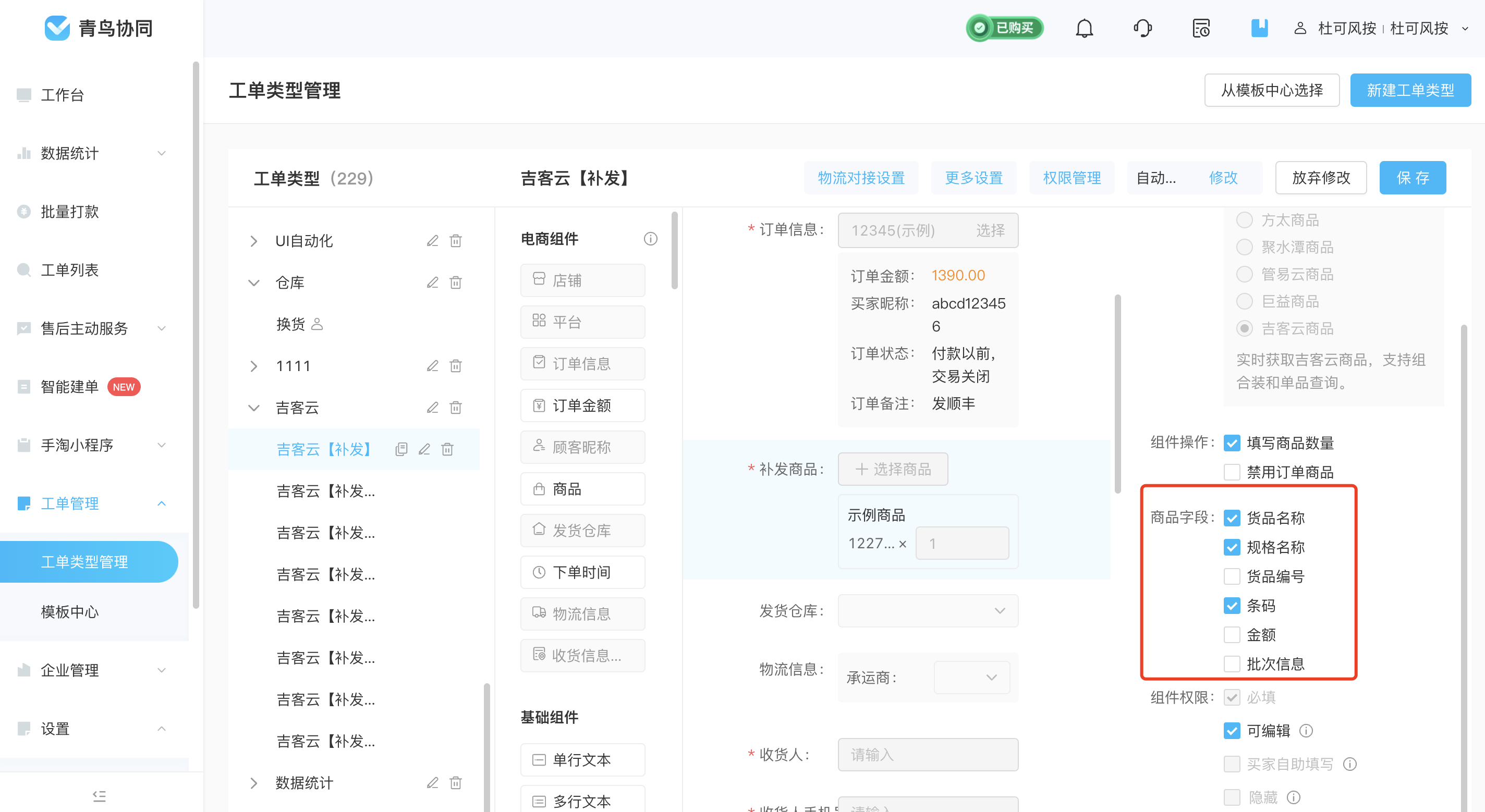Edit the selected 吉客云【补发】 ticket type
1485x812 pixels.
[x=424, y=449]
